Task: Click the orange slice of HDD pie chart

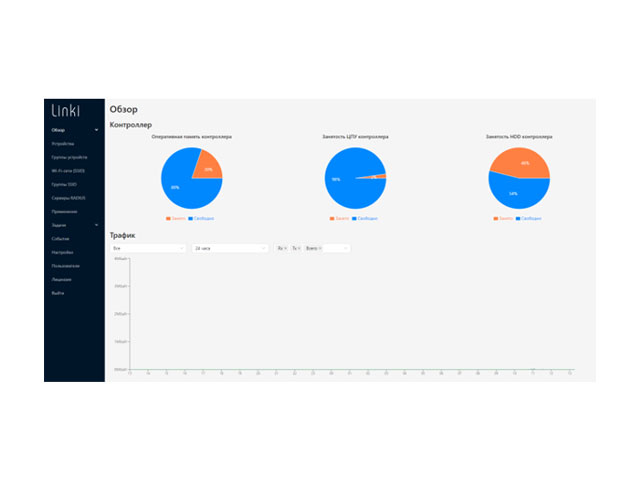Action: [520, 161]
